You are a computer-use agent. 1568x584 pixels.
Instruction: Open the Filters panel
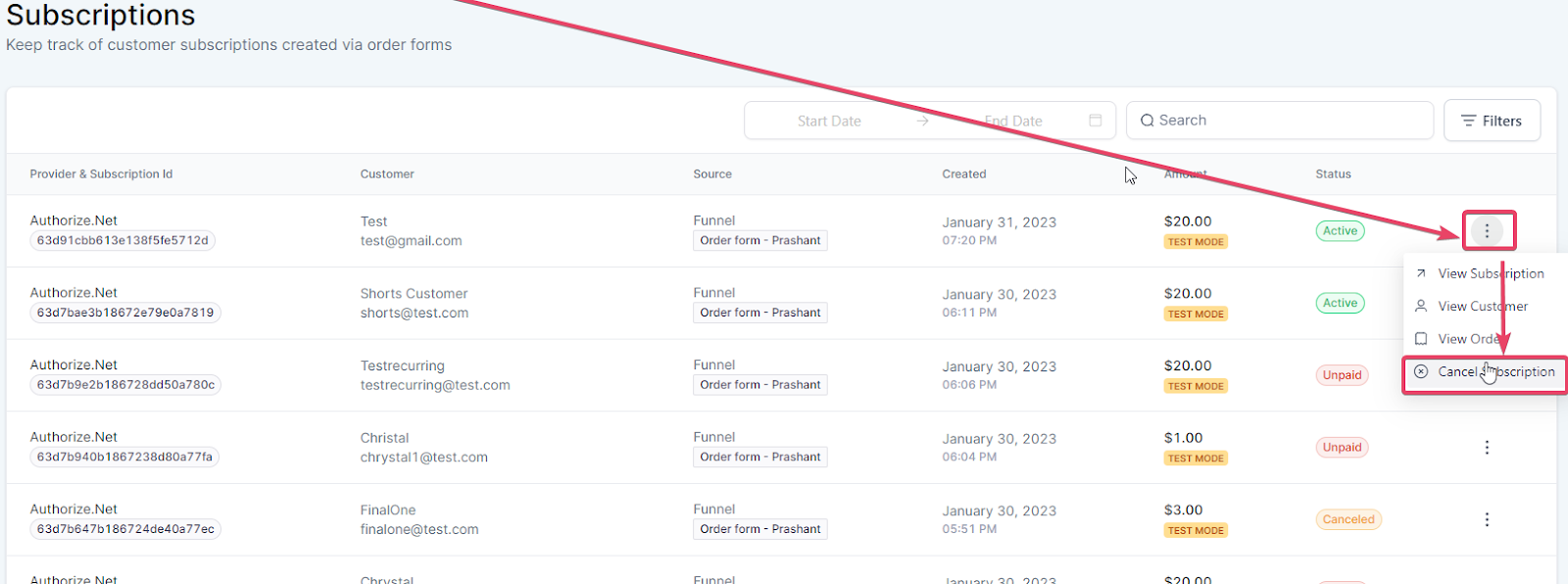click(x=1492, y=121)
